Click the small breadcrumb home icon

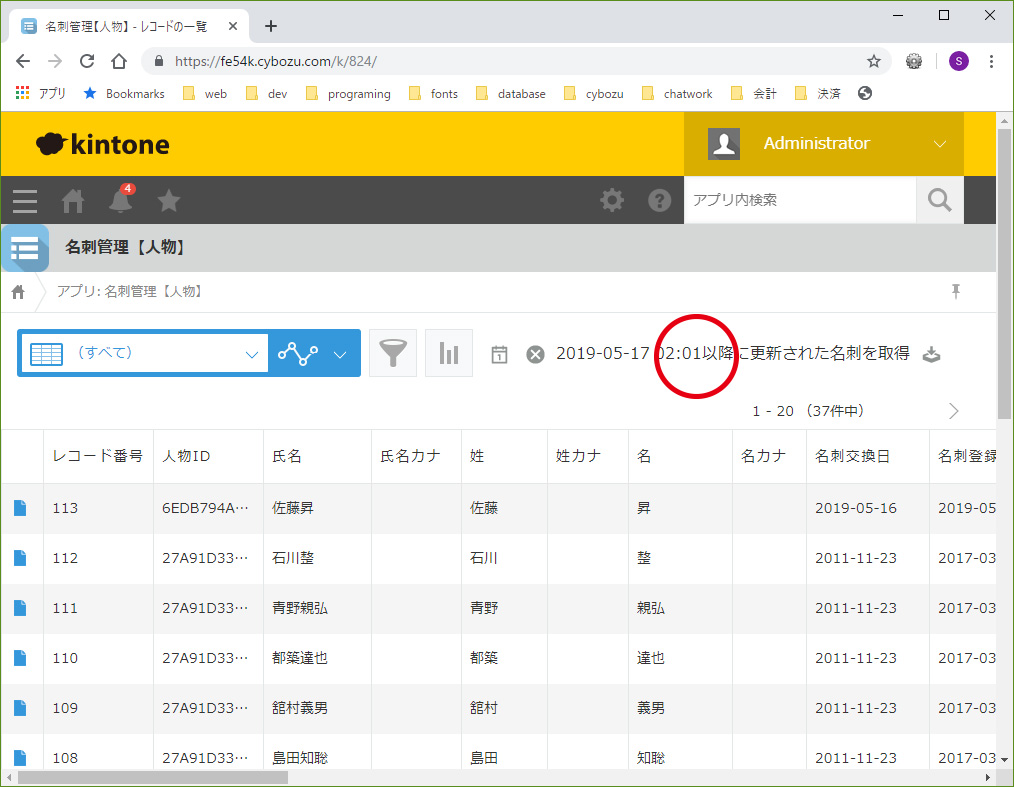tap(18, 292)
